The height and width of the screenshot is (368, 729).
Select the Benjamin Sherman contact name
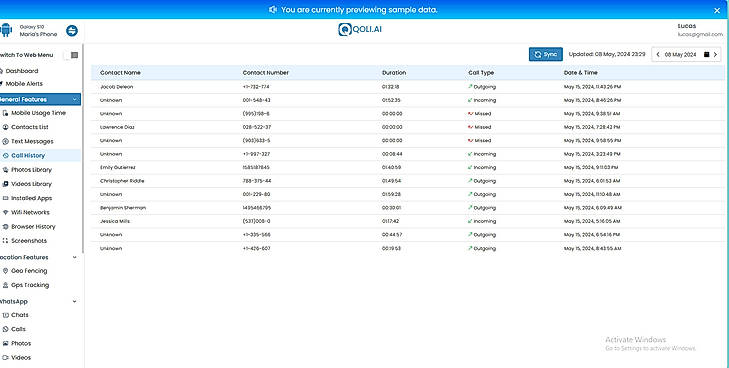(123, 208)
